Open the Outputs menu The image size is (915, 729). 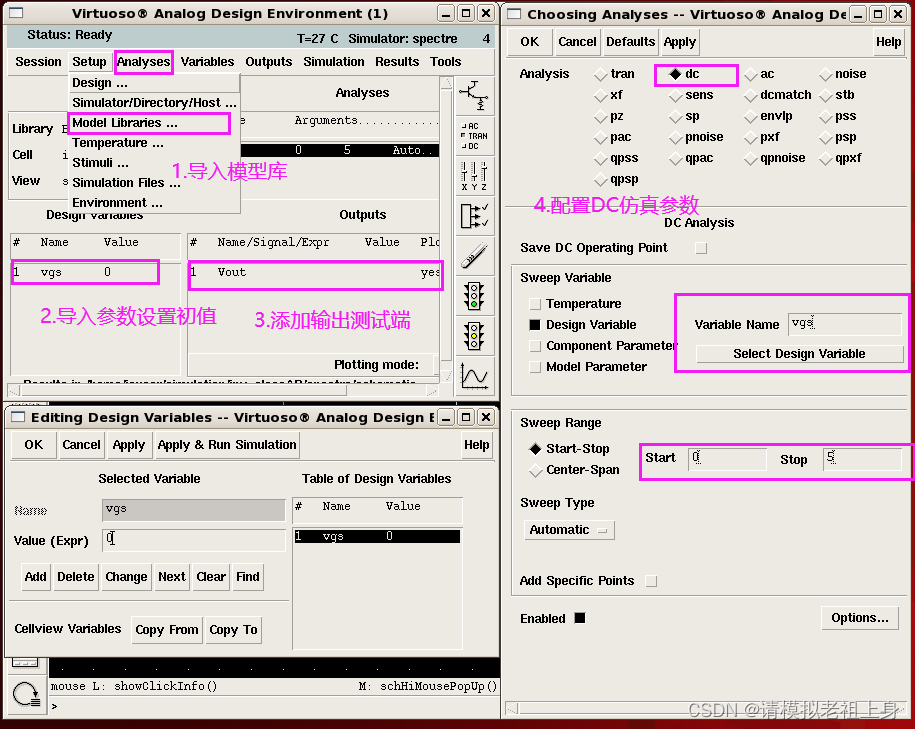pos(268,62)
